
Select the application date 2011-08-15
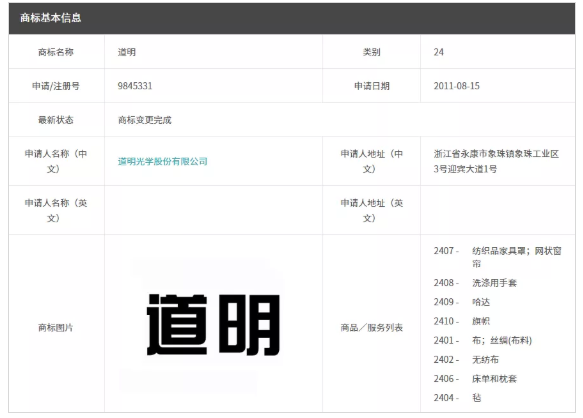(457, 86)
